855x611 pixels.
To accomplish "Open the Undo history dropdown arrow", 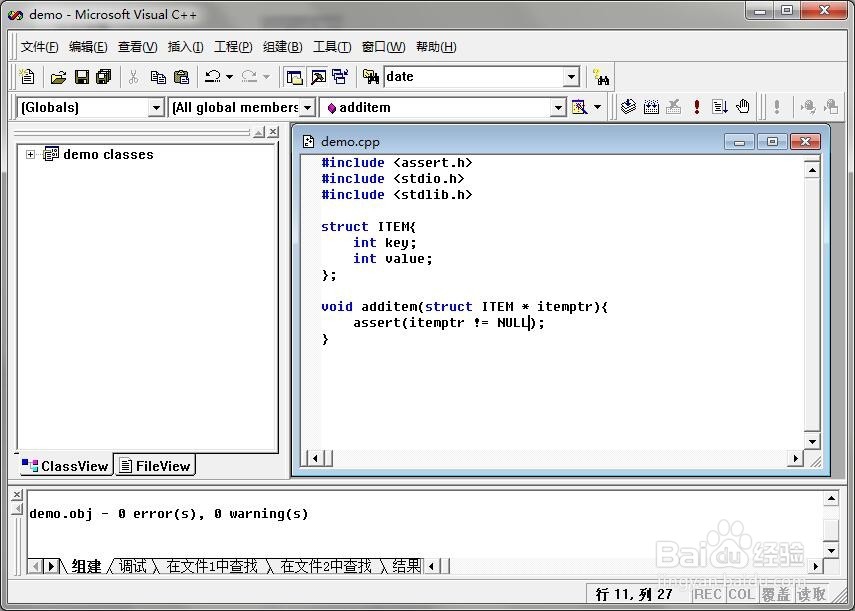I will point(230,77).
